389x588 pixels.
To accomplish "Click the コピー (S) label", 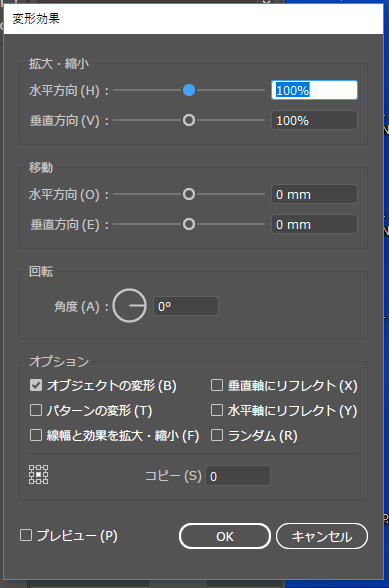I will (173, 476).
